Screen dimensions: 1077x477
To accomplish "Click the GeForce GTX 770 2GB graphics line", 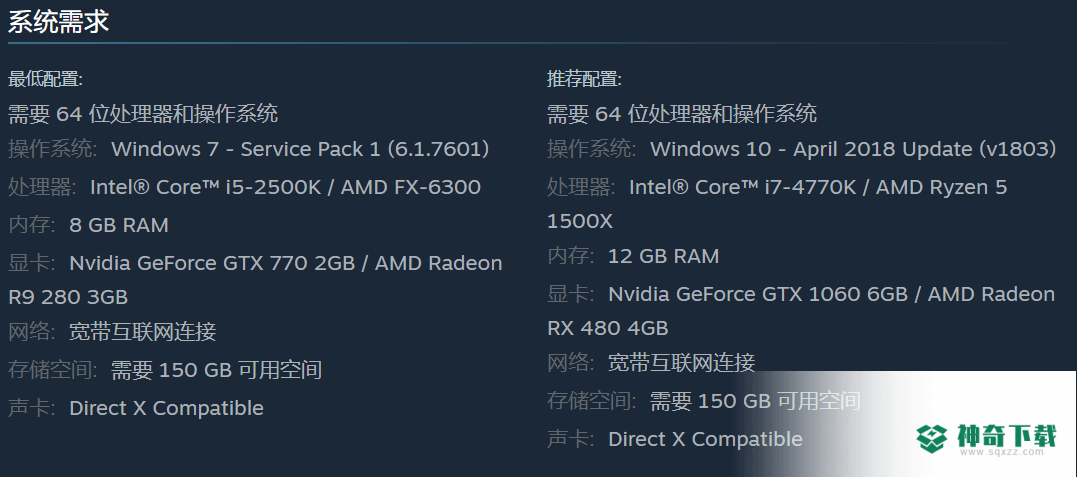I will (286, 263).
